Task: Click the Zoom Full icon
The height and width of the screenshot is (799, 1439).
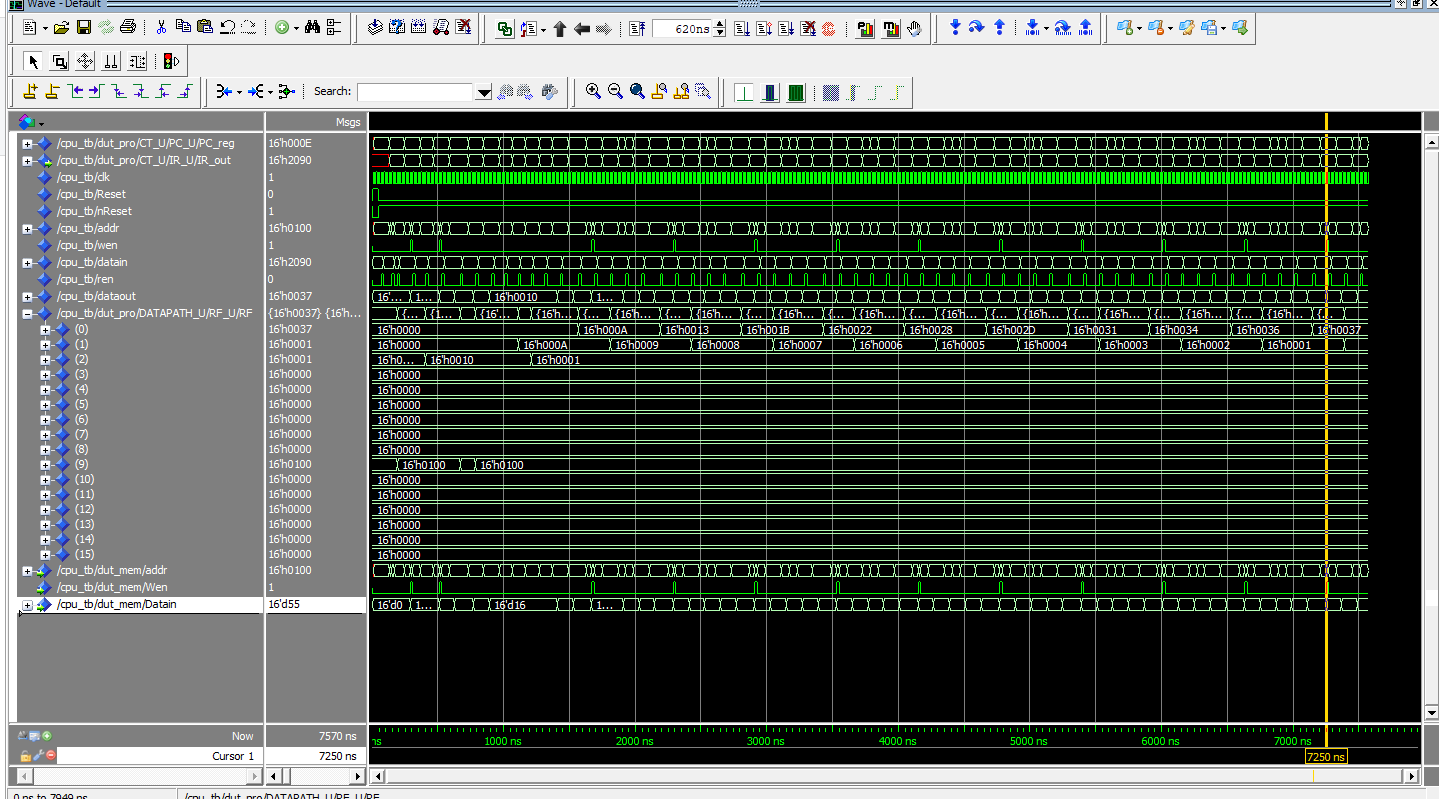Action: (x=637, y=91)
